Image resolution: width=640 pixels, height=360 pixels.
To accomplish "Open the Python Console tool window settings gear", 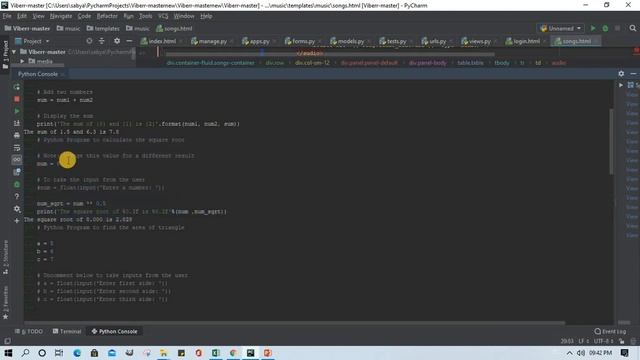I will click(621, 73).
